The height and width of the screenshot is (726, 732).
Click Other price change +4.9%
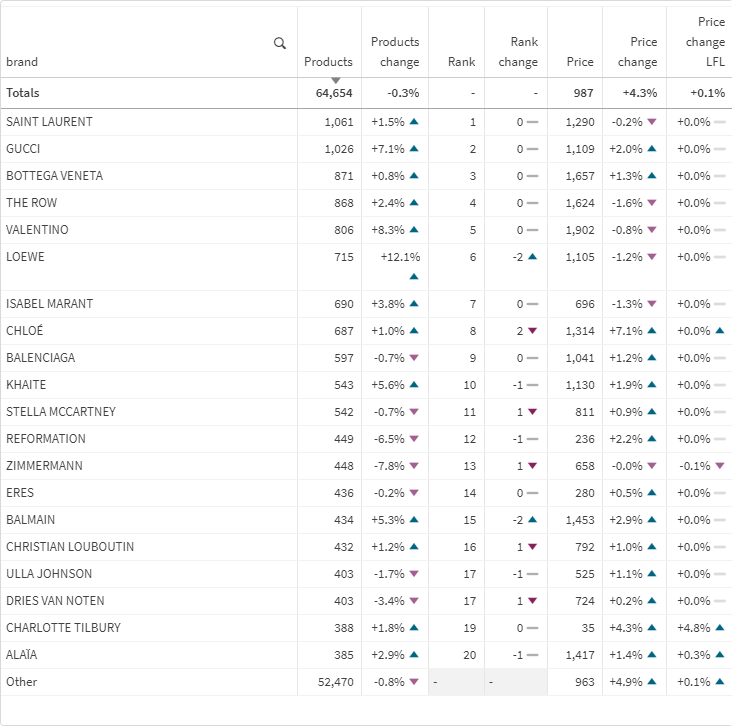pos(626,683)
